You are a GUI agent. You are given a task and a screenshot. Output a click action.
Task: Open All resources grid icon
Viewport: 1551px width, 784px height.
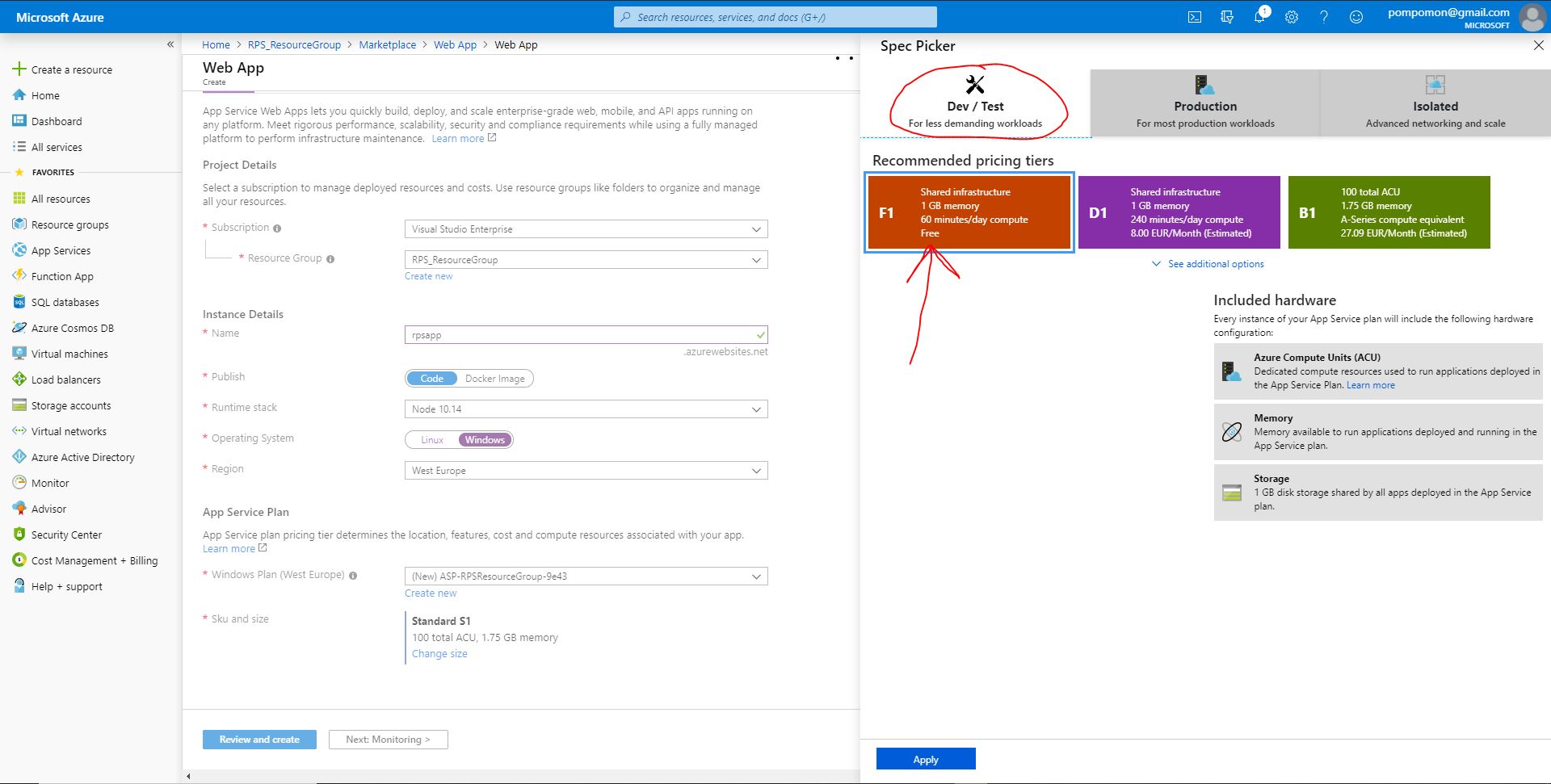coord(19,199)
